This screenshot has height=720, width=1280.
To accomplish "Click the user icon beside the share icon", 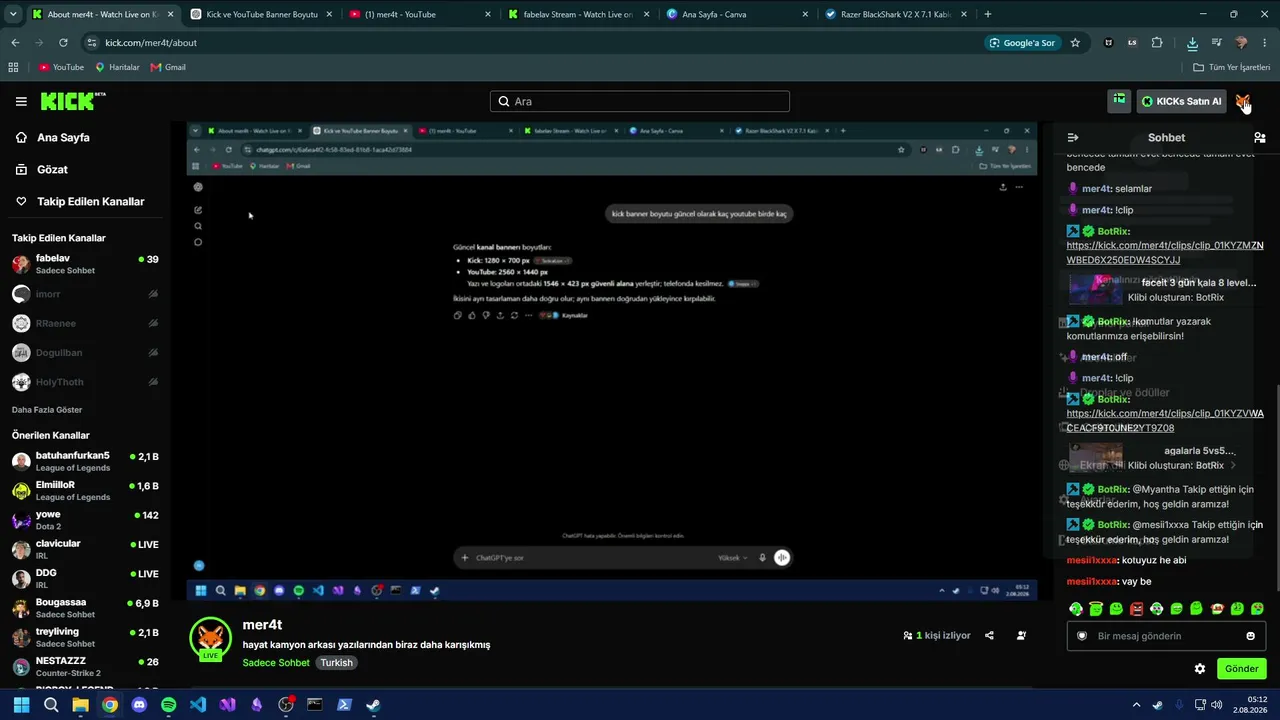I will (1021, 635).
